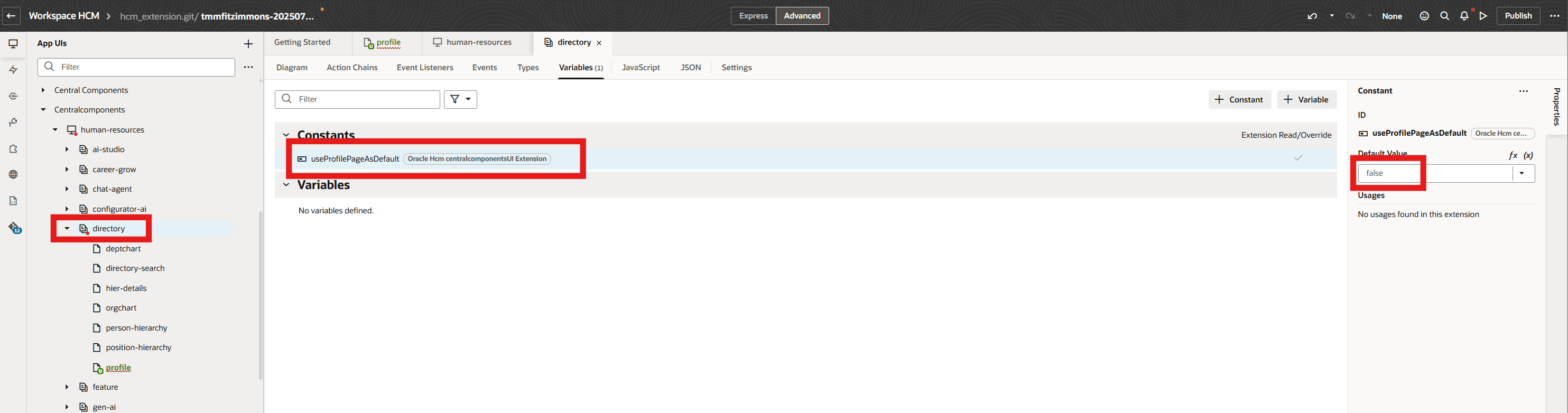Viewport: 1568px width, 413px height.
Task: Click the (x) variable picker icon
Action: (x=1528, y=155)
